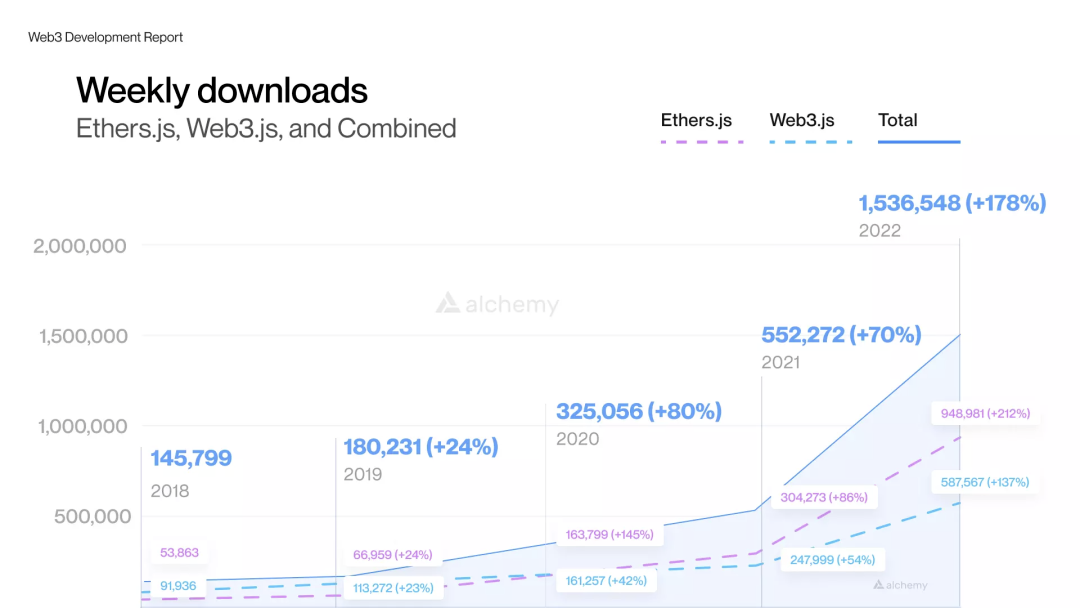The width and height of the screenshot is (1080, 608).
Task: Click the 91,936 Web3.js data label
Action: (x=178, y=585)
